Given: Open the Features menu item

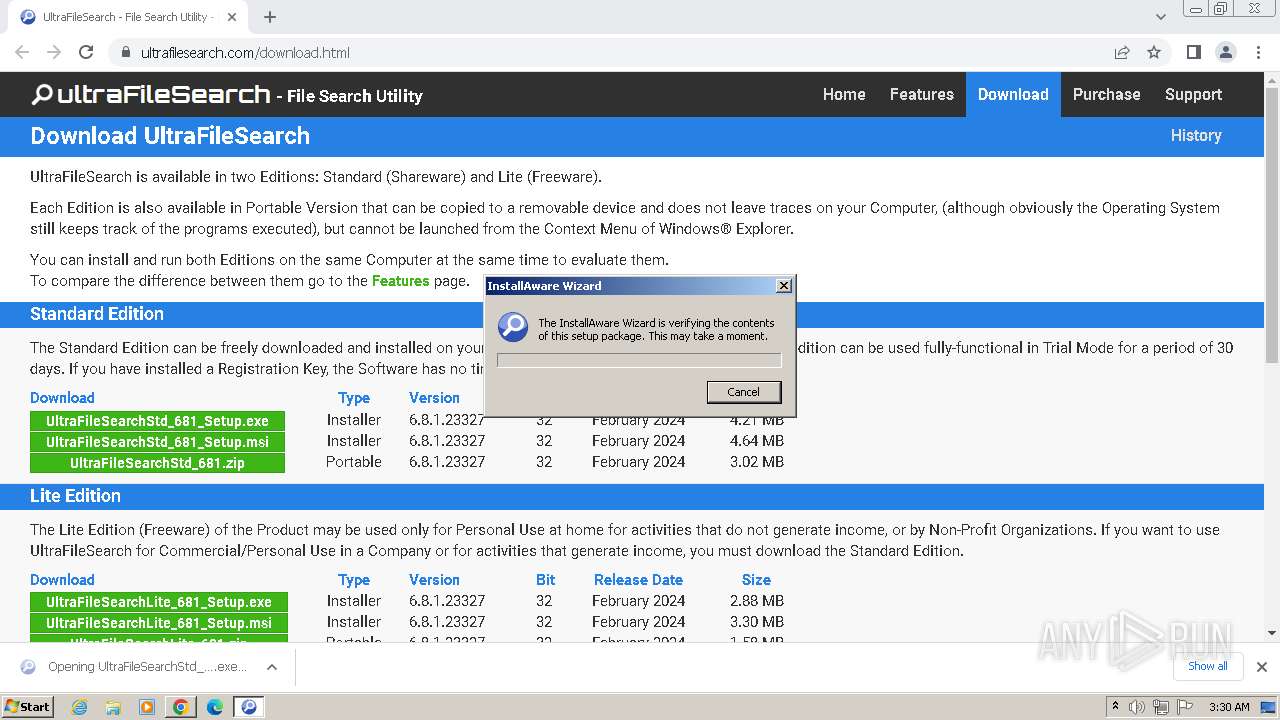Looking at the screenshot, I should tap(922, 94).
